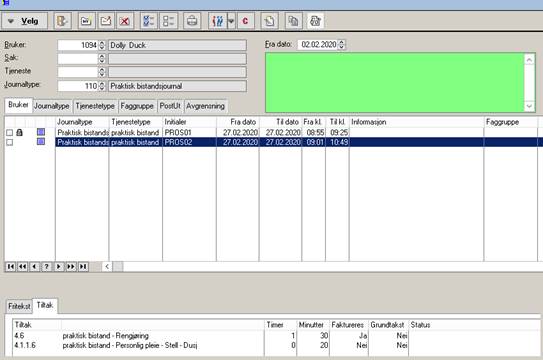
Task: Click the Informasjon column header
Action: tap(416, 122)
